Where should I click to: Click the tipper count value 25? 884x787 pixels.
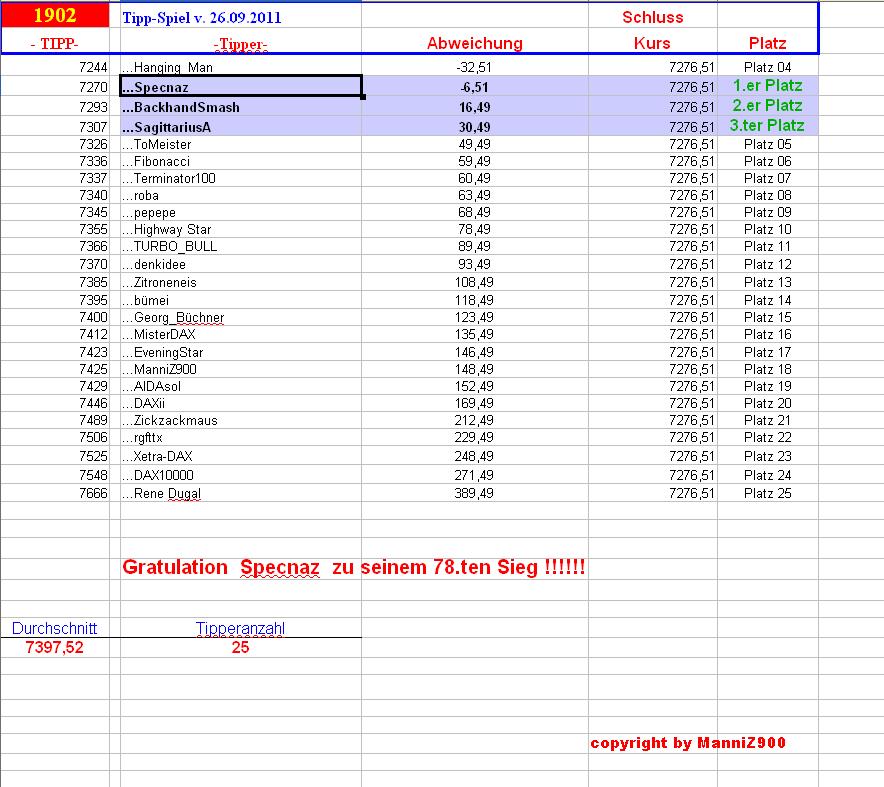(x=240, y=647)
